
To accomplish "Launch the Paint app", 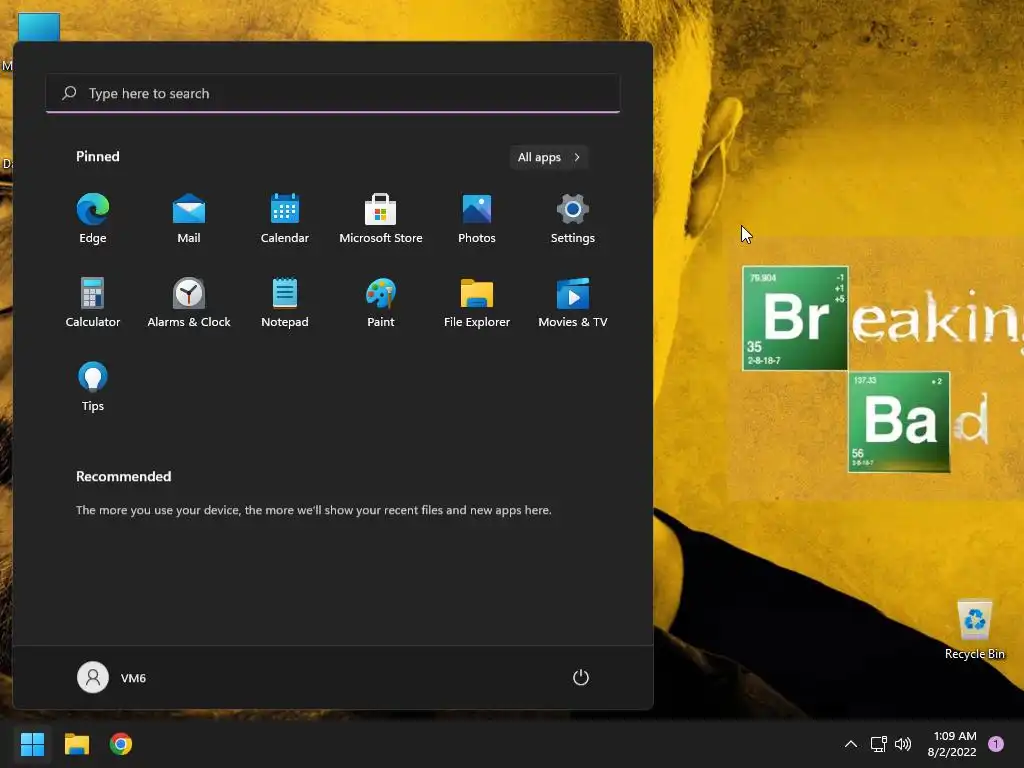I will (x=381, y=302).
